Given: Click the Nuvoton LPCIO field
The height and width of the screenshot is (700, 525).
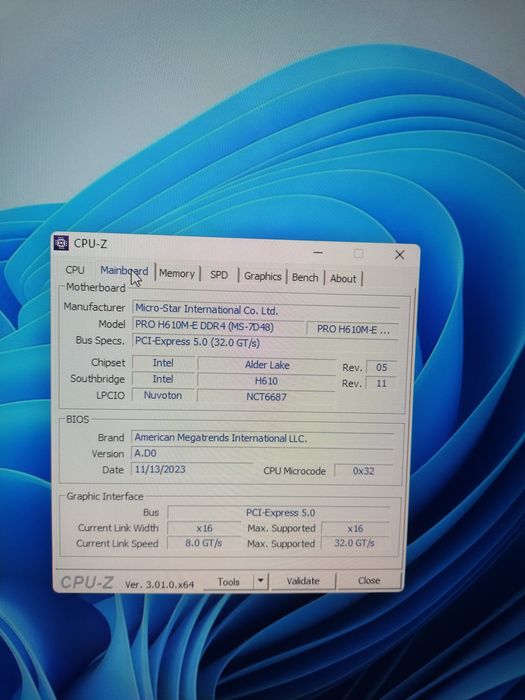Looking at the screenshot, I should 163,395.
